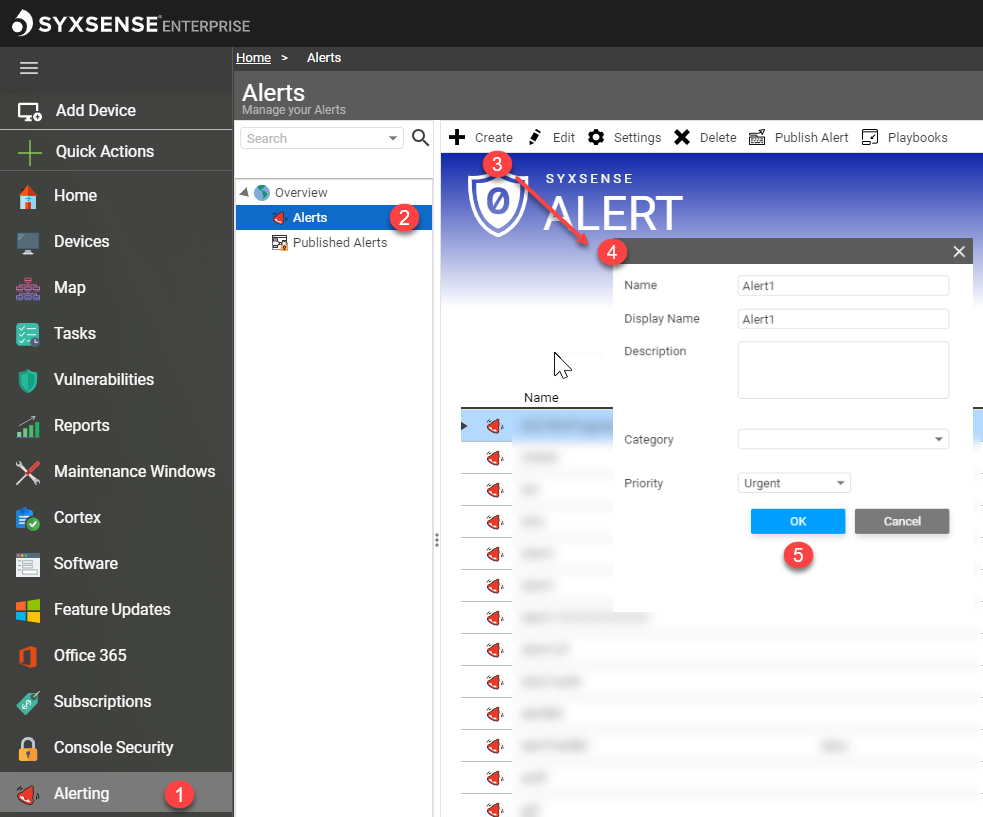This screenshot has height=817, width=983.
Task: Select Published Alerts in the tree
Action: [339, 243]
